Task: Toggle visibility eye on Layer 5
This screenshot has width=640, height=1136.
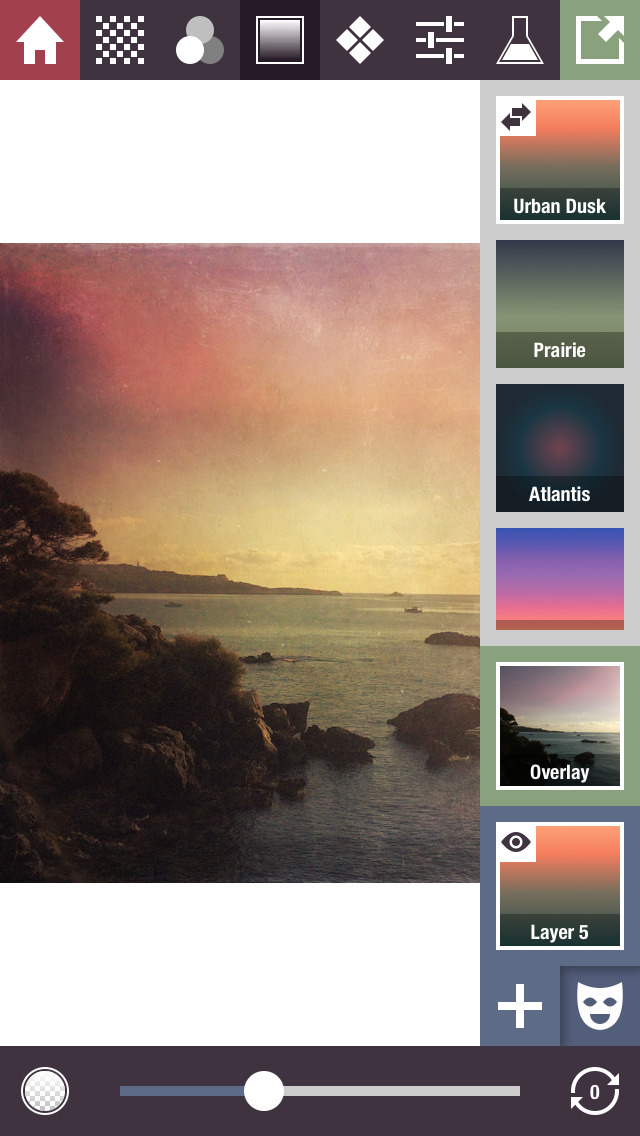Action: [517, 842]
